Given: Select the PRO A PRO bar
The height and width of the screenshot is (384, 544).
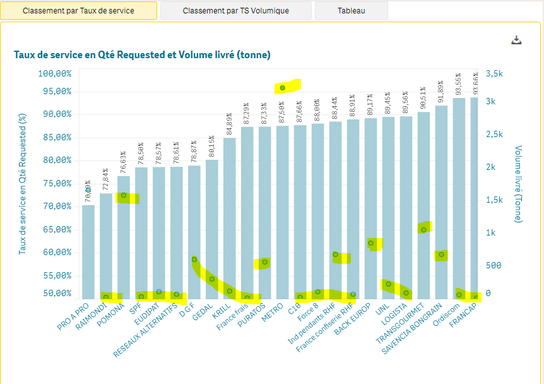Looking at the screenshot, I should [x=88, y=252].
